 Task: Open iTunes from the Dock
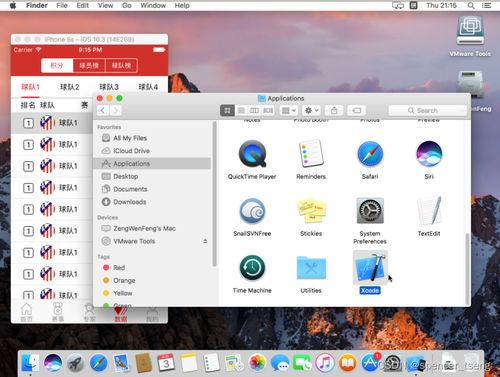pos(325,363)
